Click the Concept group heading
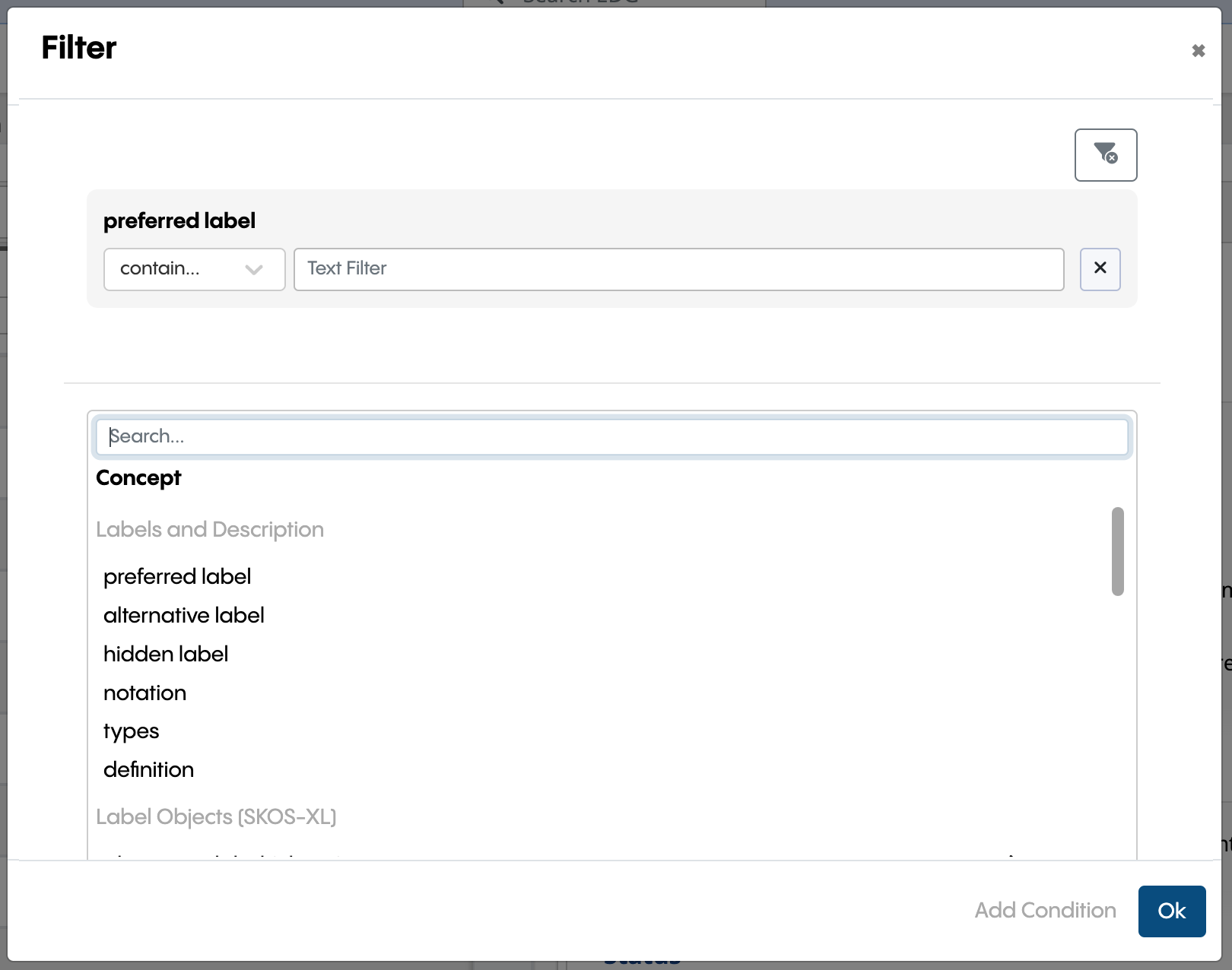1232x970 pixels. click(x=138, y=478)
